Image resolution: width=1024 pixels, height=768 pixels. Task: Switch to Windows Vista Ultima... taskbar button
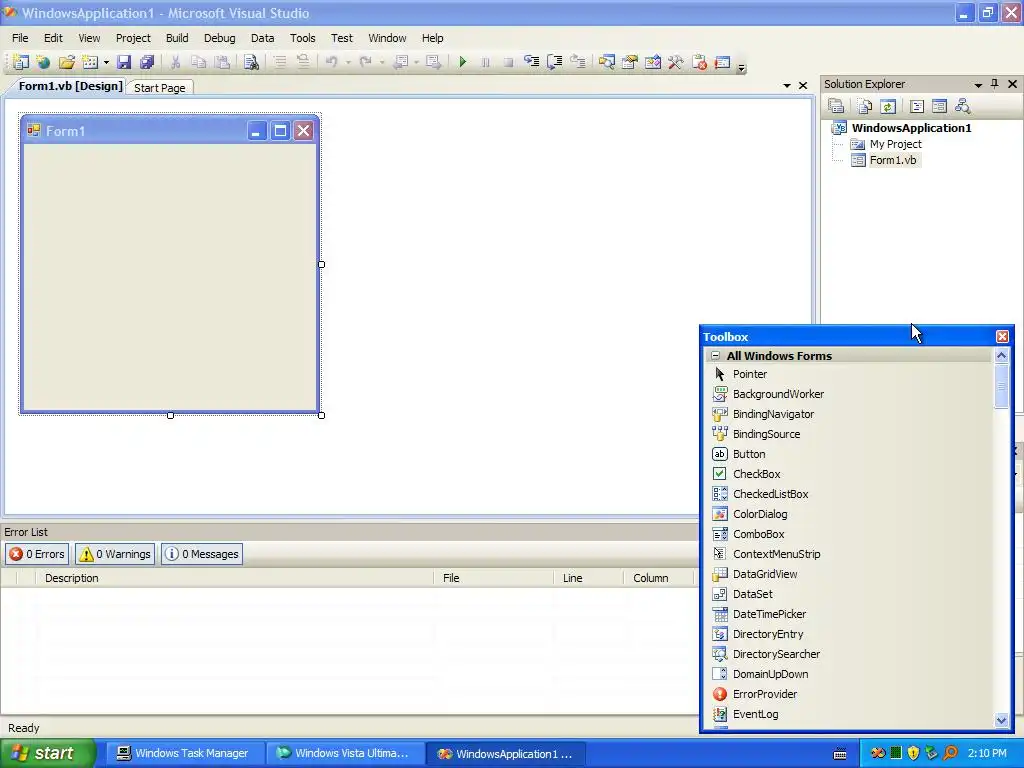(x=344, y=753)
